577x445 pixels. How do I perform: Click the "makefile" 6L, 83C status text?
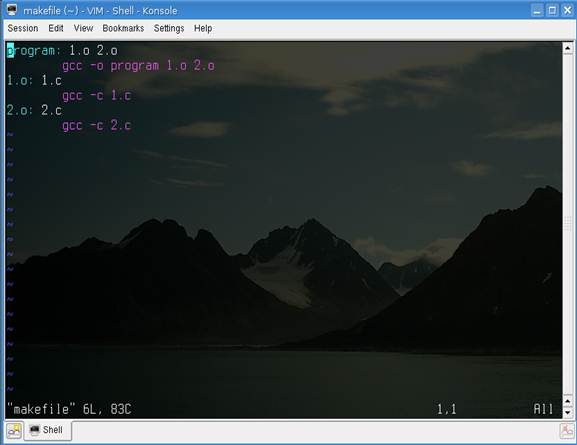pos(69,409)
